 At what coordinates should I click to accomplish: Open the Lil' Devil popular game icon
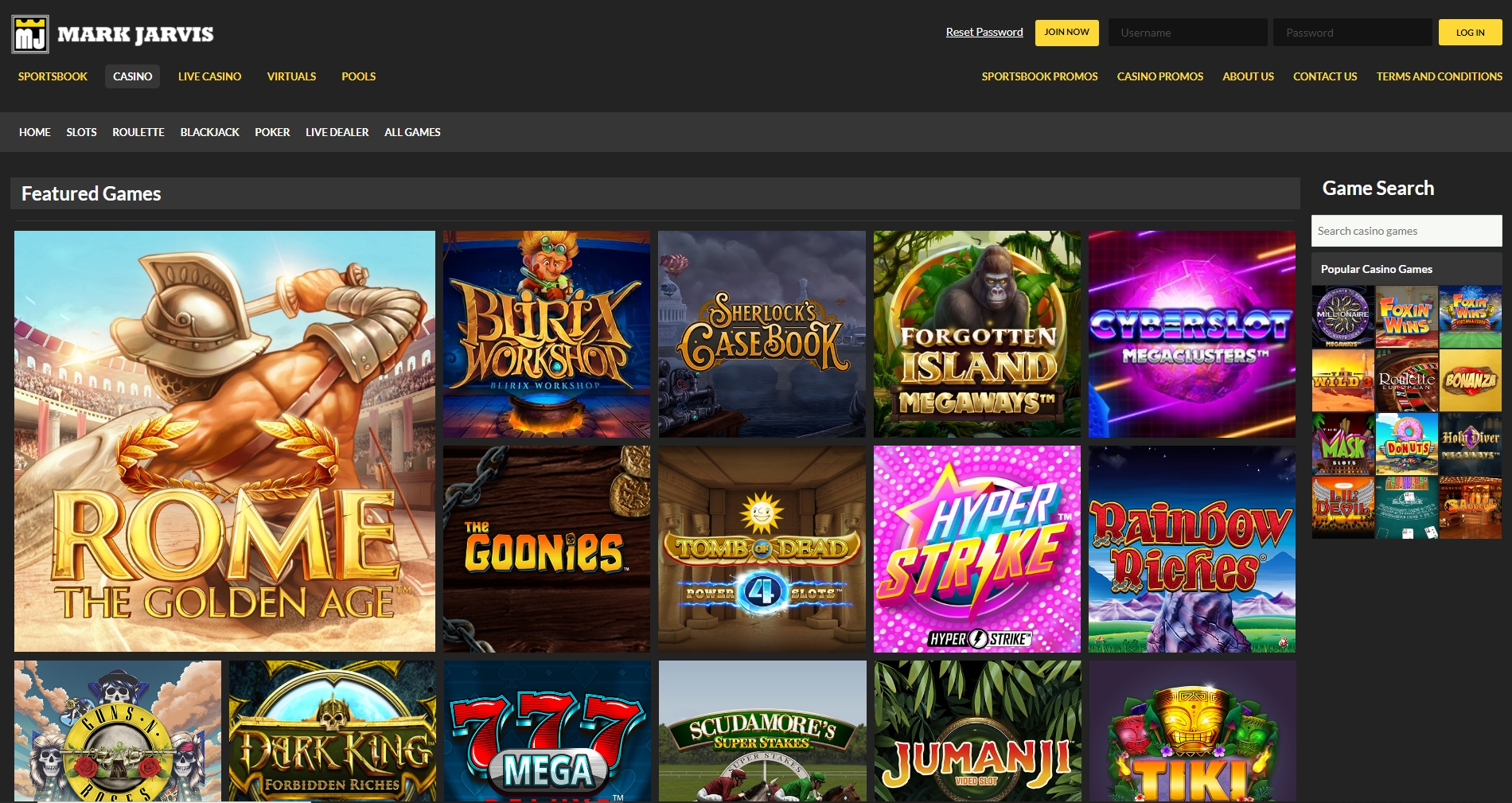coord(1343,508)
